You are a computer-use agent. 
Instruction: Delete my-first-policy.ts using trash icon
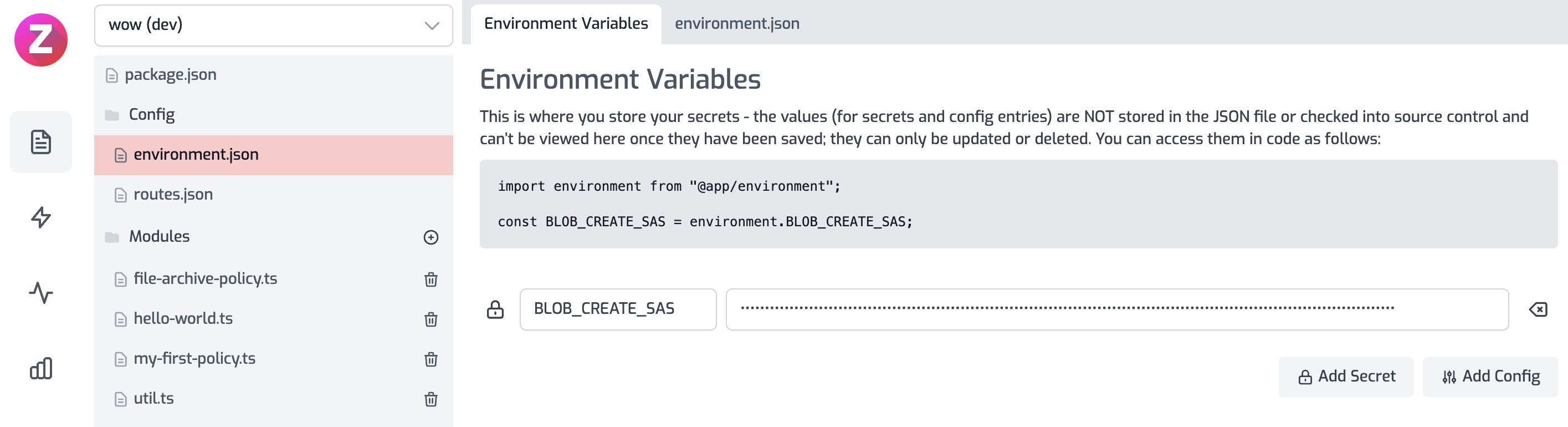click(x=431, y=359)
